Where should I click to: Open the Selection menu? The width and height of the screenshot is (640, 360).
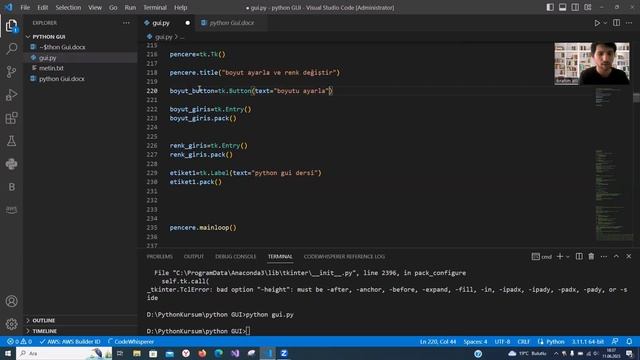[68, 7]
